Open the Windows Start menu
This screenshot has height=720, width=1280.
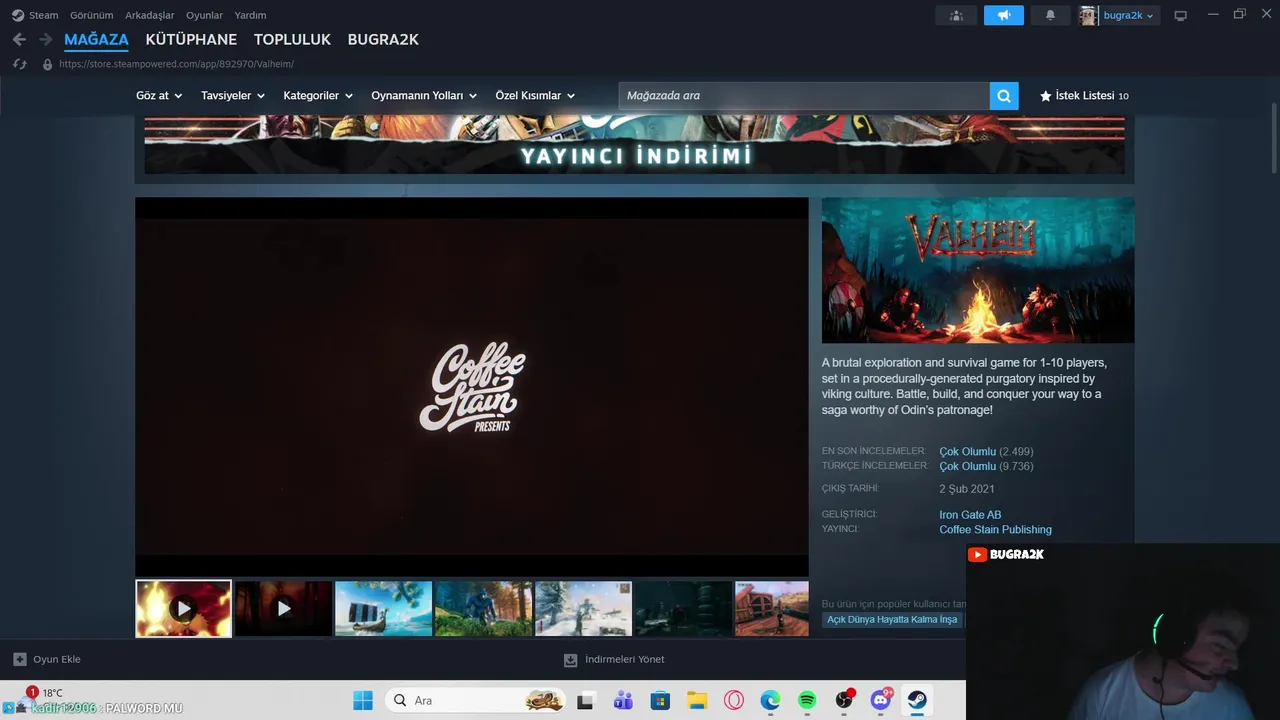coord(363,700)
